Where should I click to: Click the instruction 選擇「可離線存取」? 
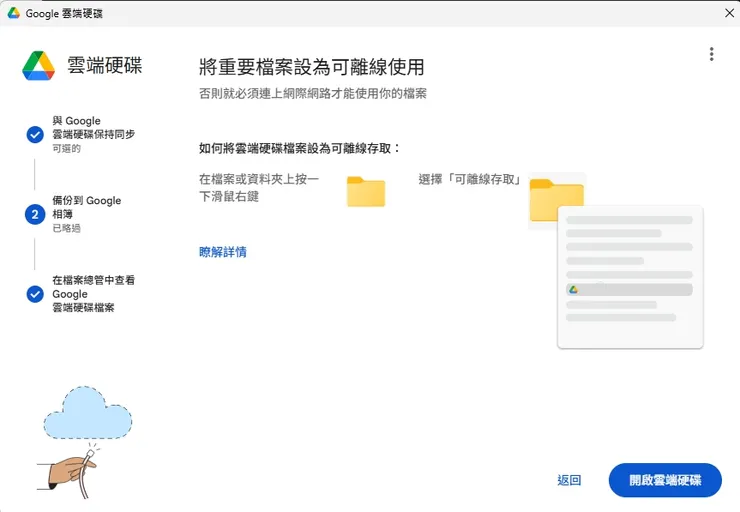[469, 179]
